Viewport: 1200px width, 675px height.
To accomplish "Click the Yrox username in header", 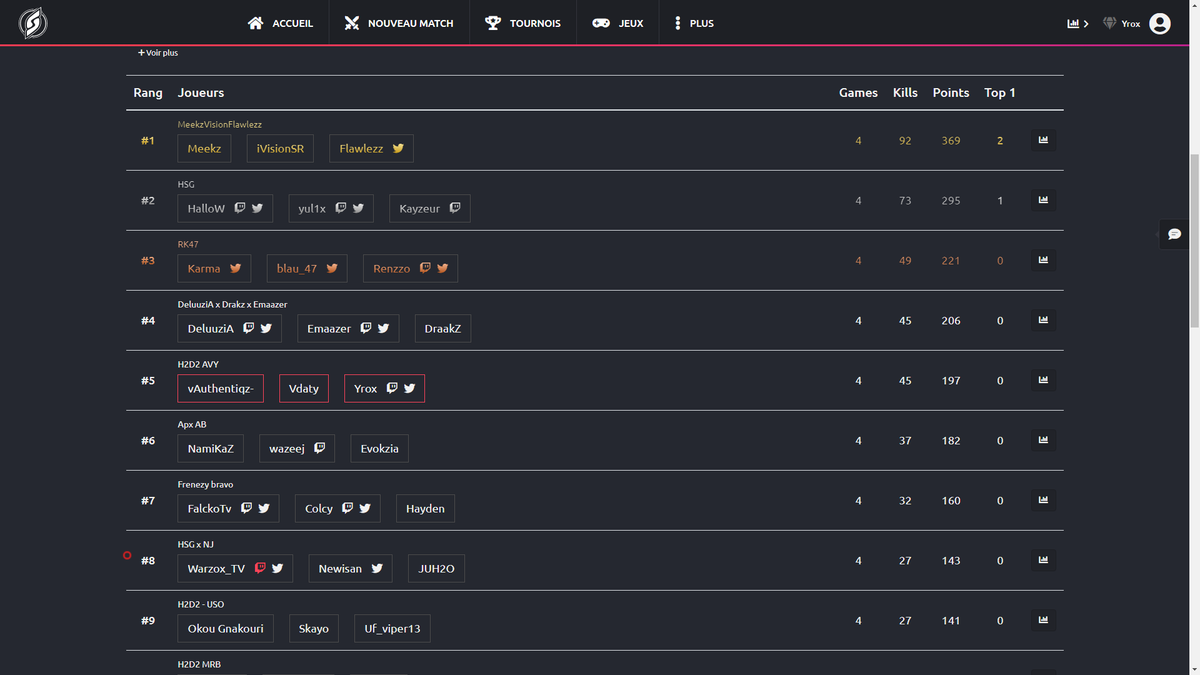I will 1131,23.
